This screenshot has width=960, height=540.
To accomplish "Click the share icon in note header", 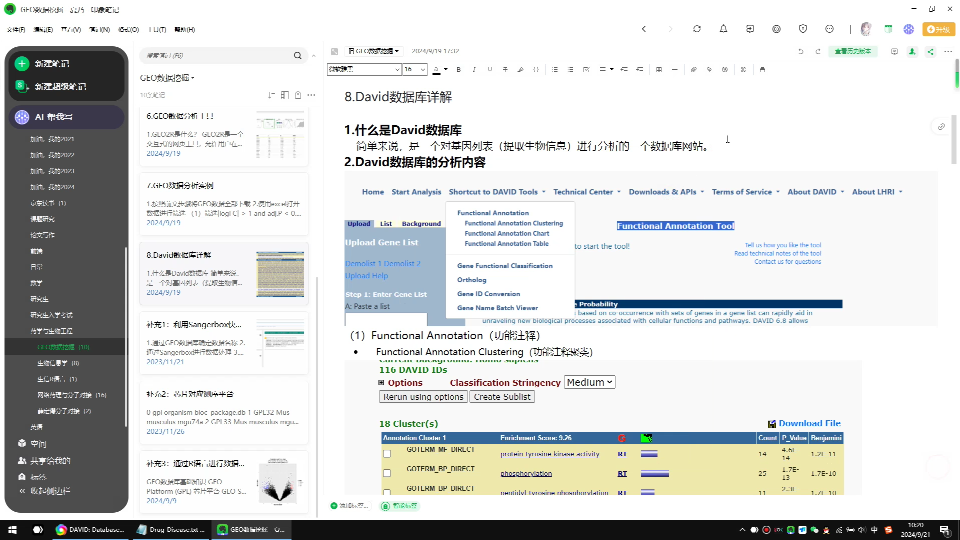I will coord(931,51).
